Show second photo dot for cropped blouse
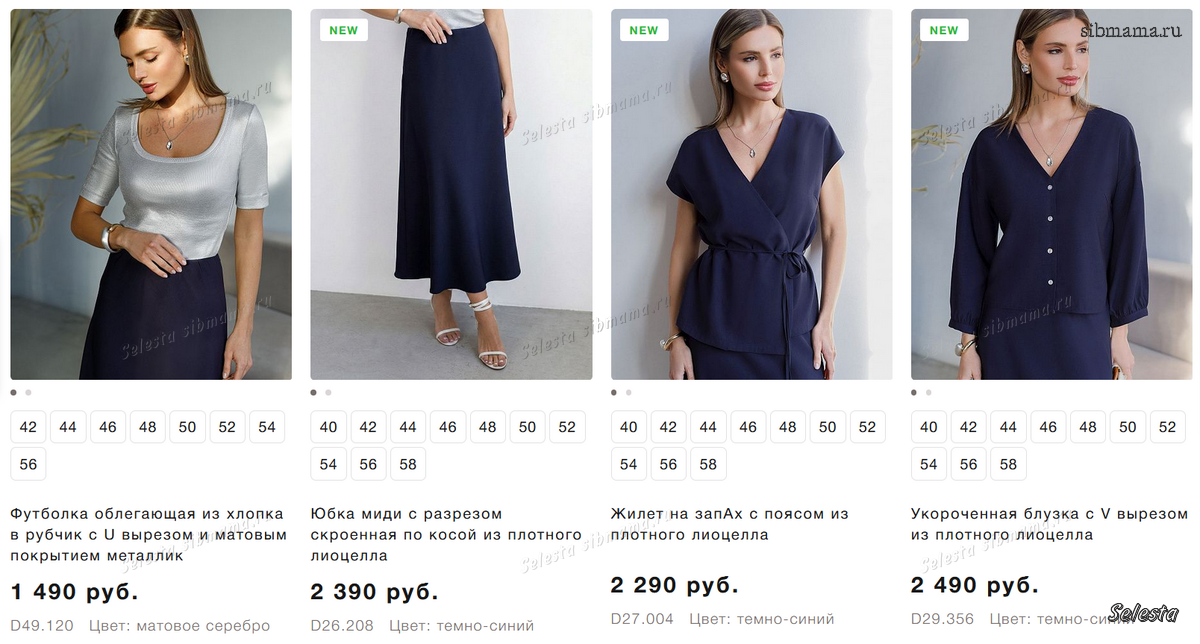Viewport: 1200px width, 644px height. click(928, 393)
